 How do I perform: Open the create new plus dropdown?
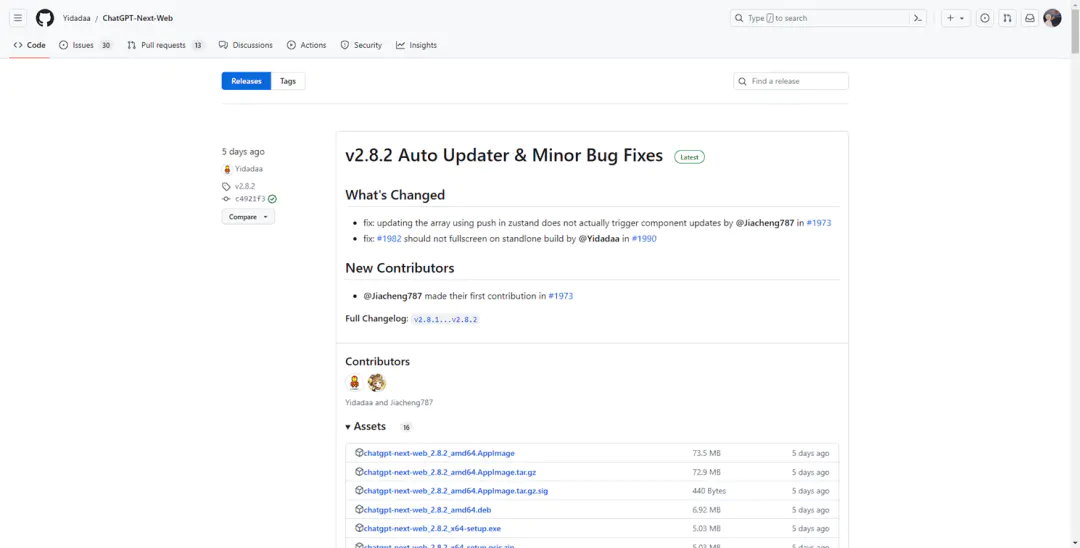[x=955, y=18]
